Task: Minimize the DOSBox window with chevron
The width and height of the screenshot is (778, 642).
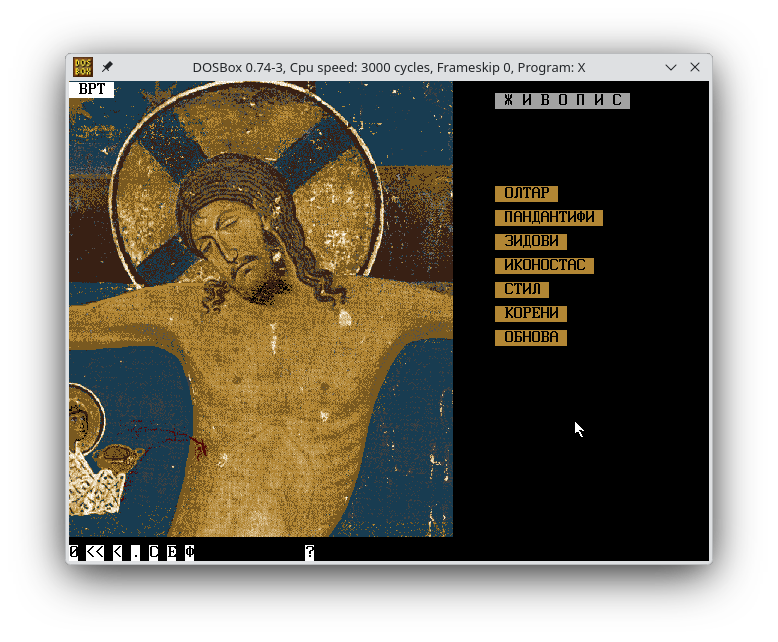Action: (x=671, y=67)
